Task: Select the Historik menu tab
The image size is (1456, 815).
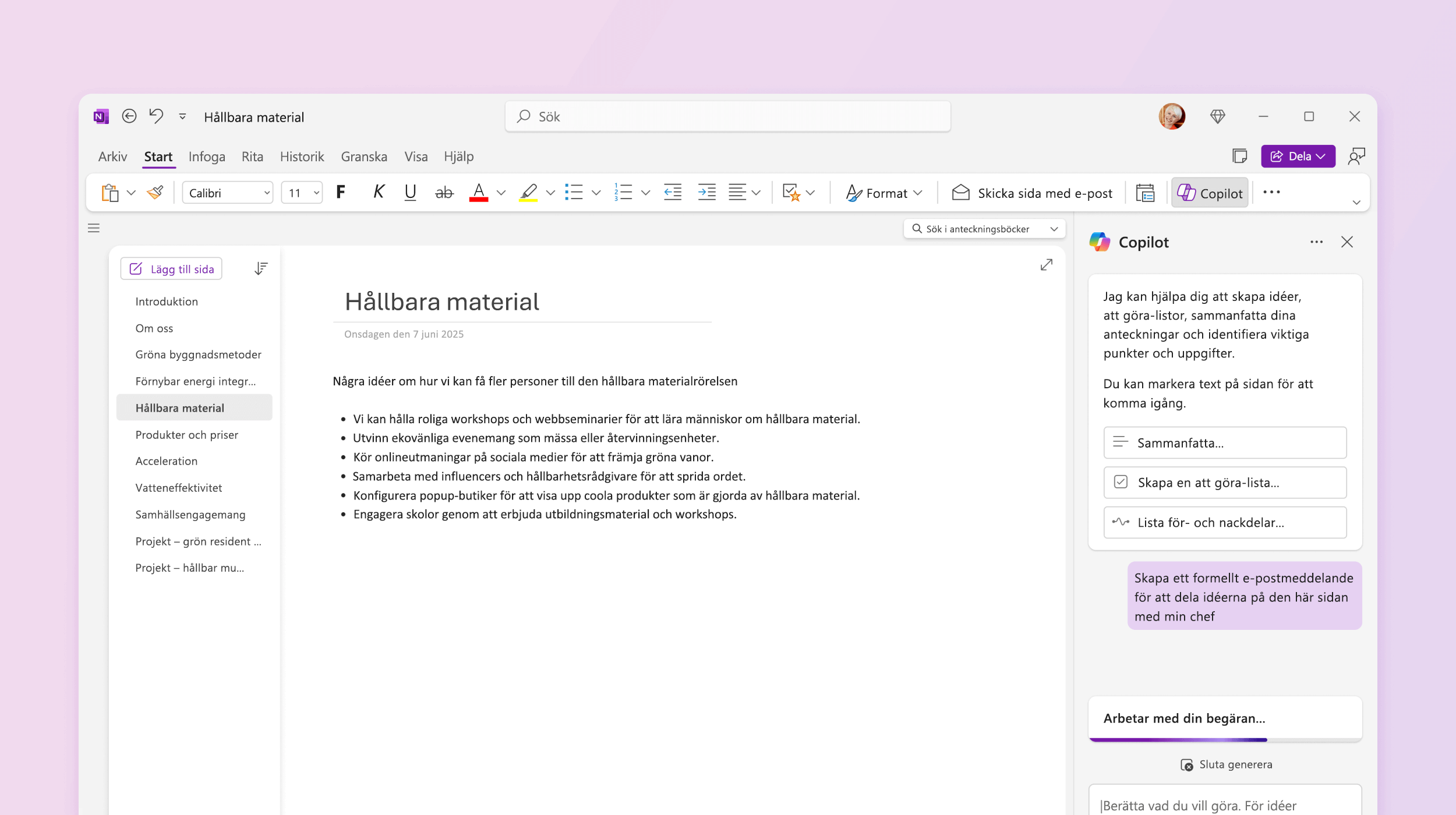Action: click(x=302, y=156)
